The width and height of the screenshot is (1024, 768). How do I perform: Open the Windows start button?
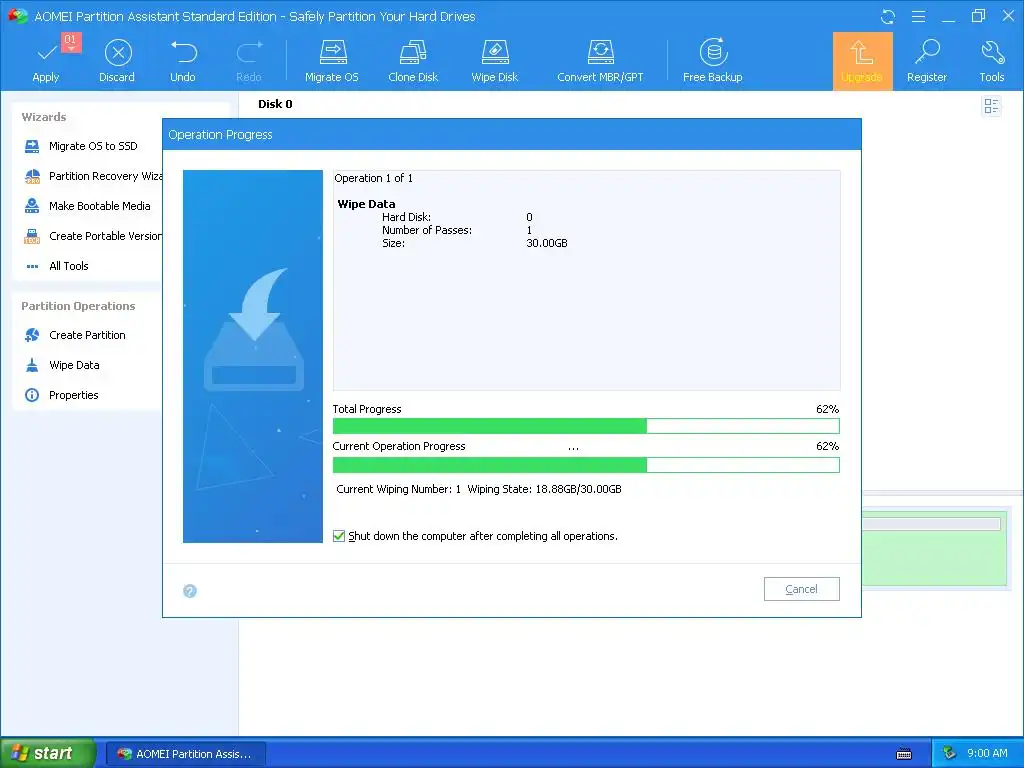click(x=47, y=753)
